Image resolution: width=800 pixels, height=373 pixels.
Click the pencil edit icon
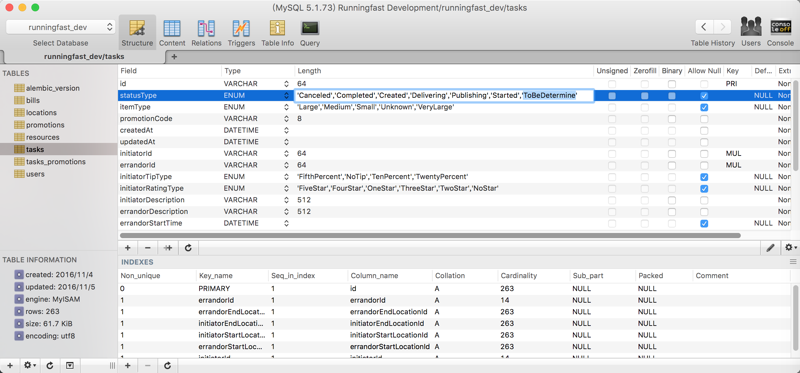770,248
